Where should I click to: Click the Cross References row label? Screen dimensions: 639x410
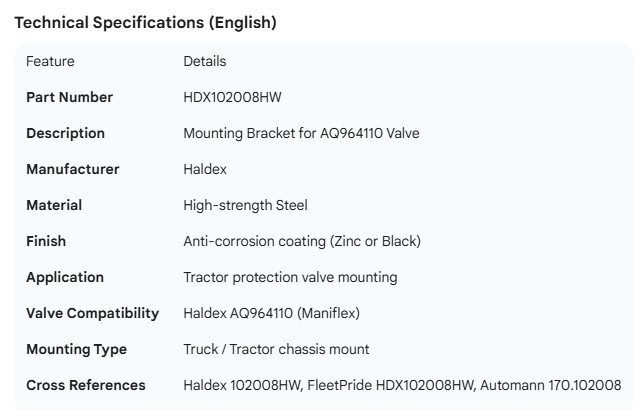tap(85, 385)
